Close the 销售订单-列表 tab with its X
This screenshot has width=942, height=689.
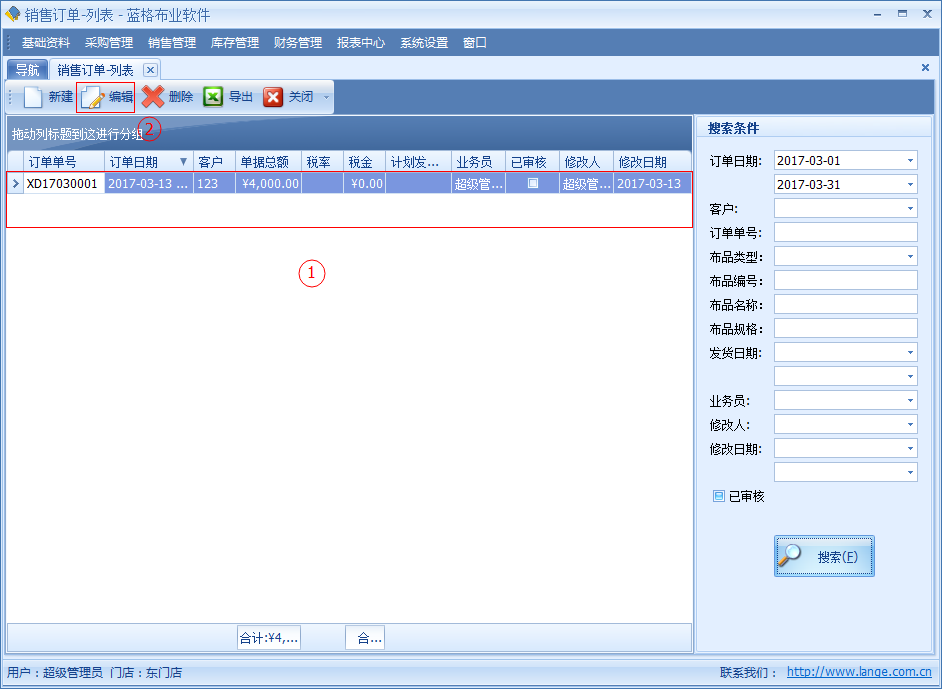pos(150,70)
